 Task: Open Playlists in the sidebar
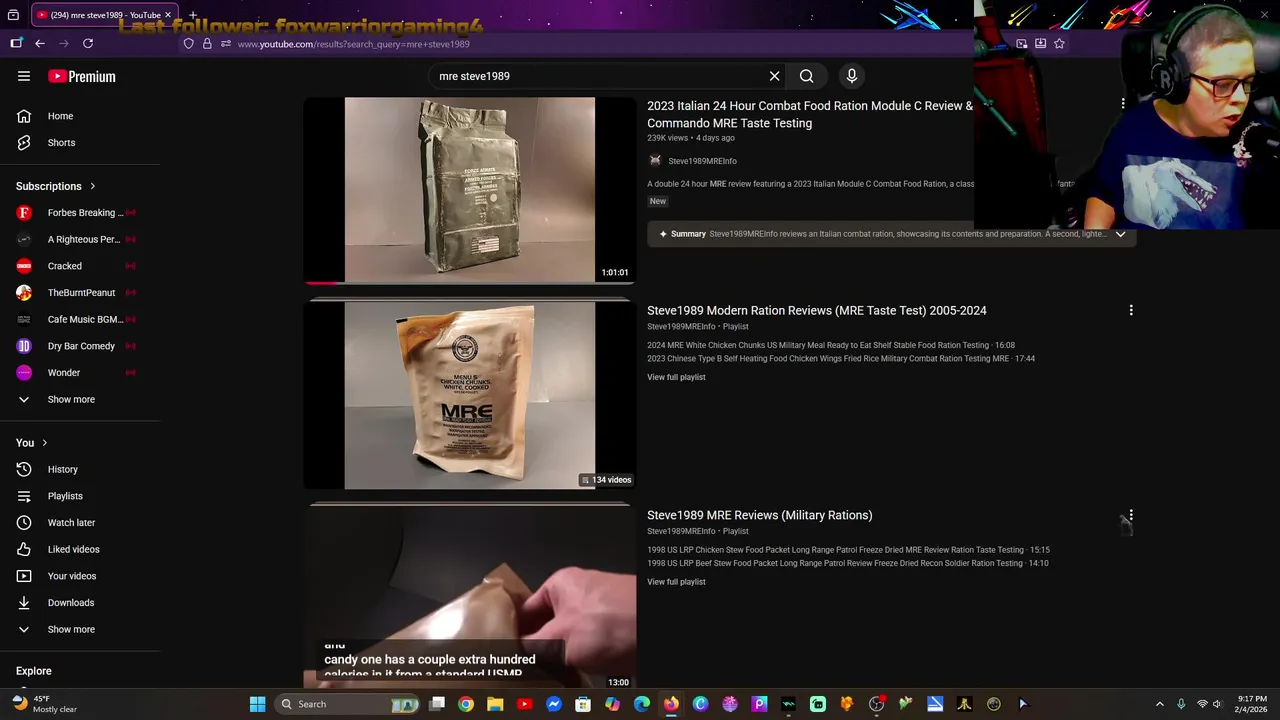click(x=80, y=496)
